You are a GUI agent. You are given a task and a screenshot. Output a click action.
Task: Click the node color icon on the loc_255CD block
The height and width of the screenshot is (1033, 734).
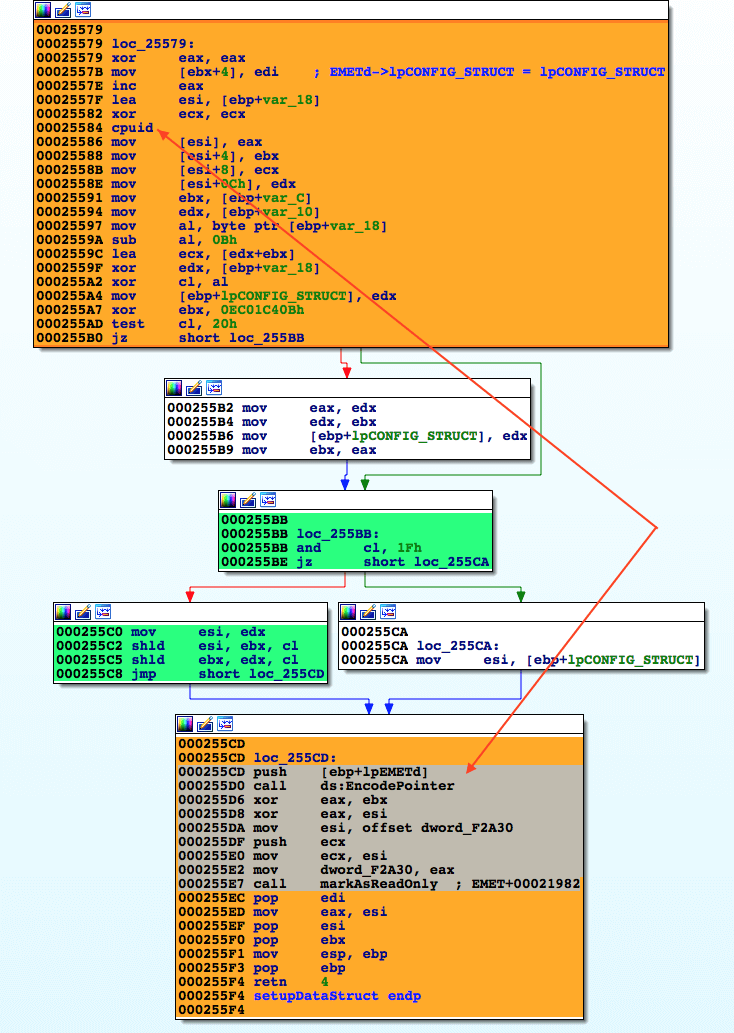[185, 723]
